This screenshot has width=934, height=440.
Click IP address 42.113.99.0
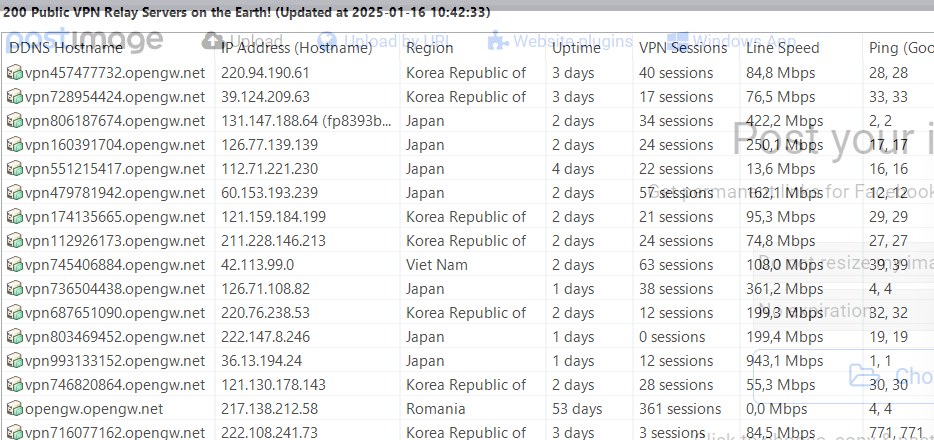(257, 265)
